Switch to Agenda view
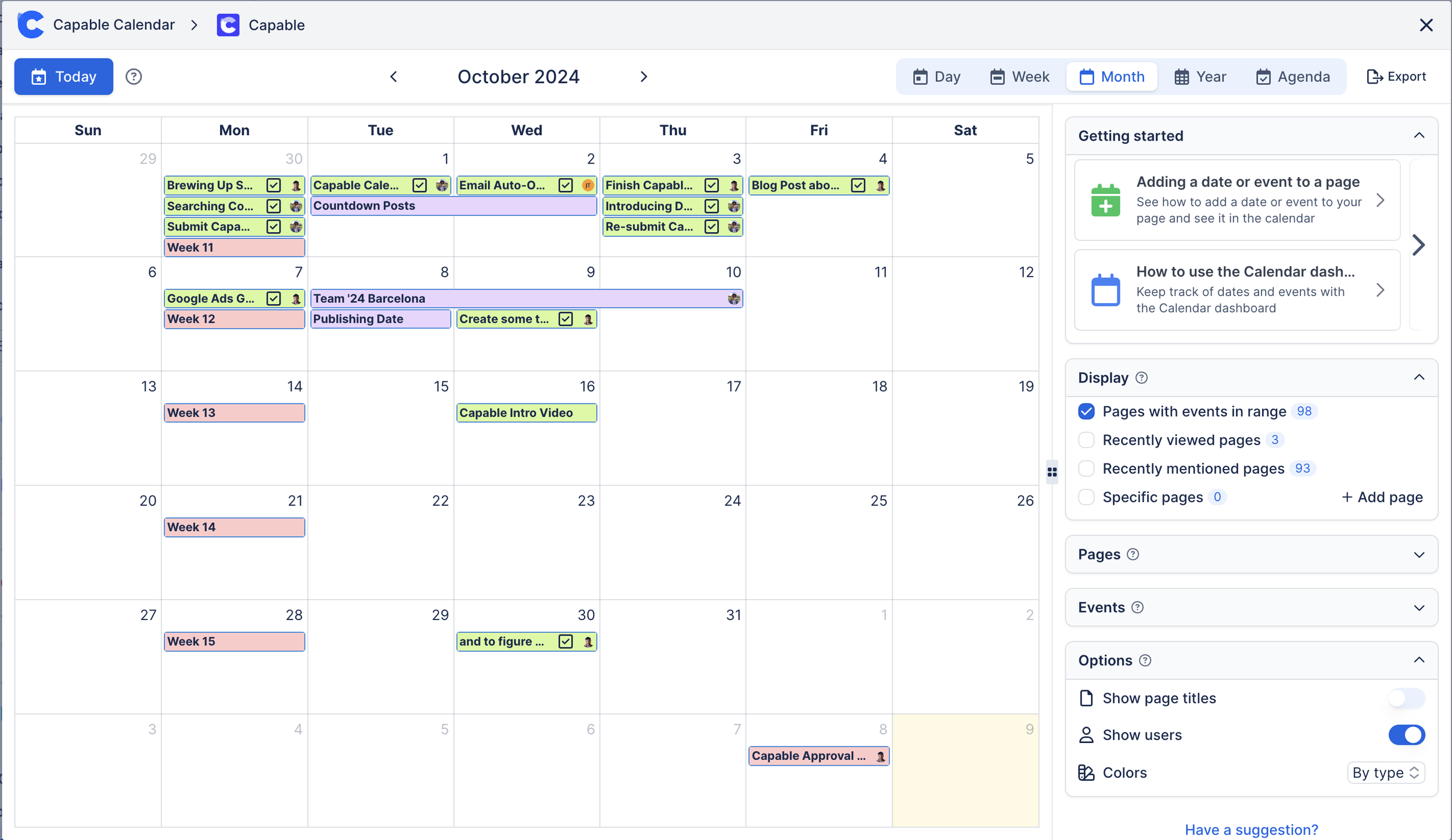The width and height of the screenshot is (1452, 840). point(1292,77)
